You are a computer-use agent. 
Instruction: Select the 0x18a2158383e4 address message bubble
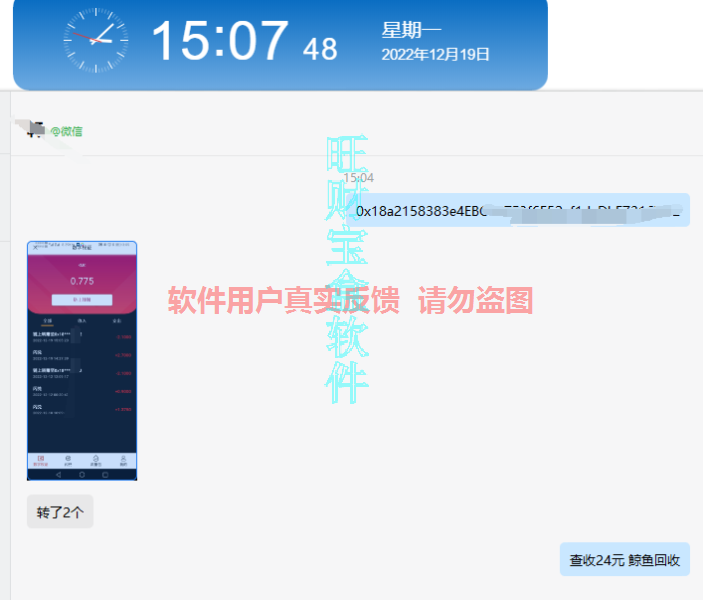(518, 211)
